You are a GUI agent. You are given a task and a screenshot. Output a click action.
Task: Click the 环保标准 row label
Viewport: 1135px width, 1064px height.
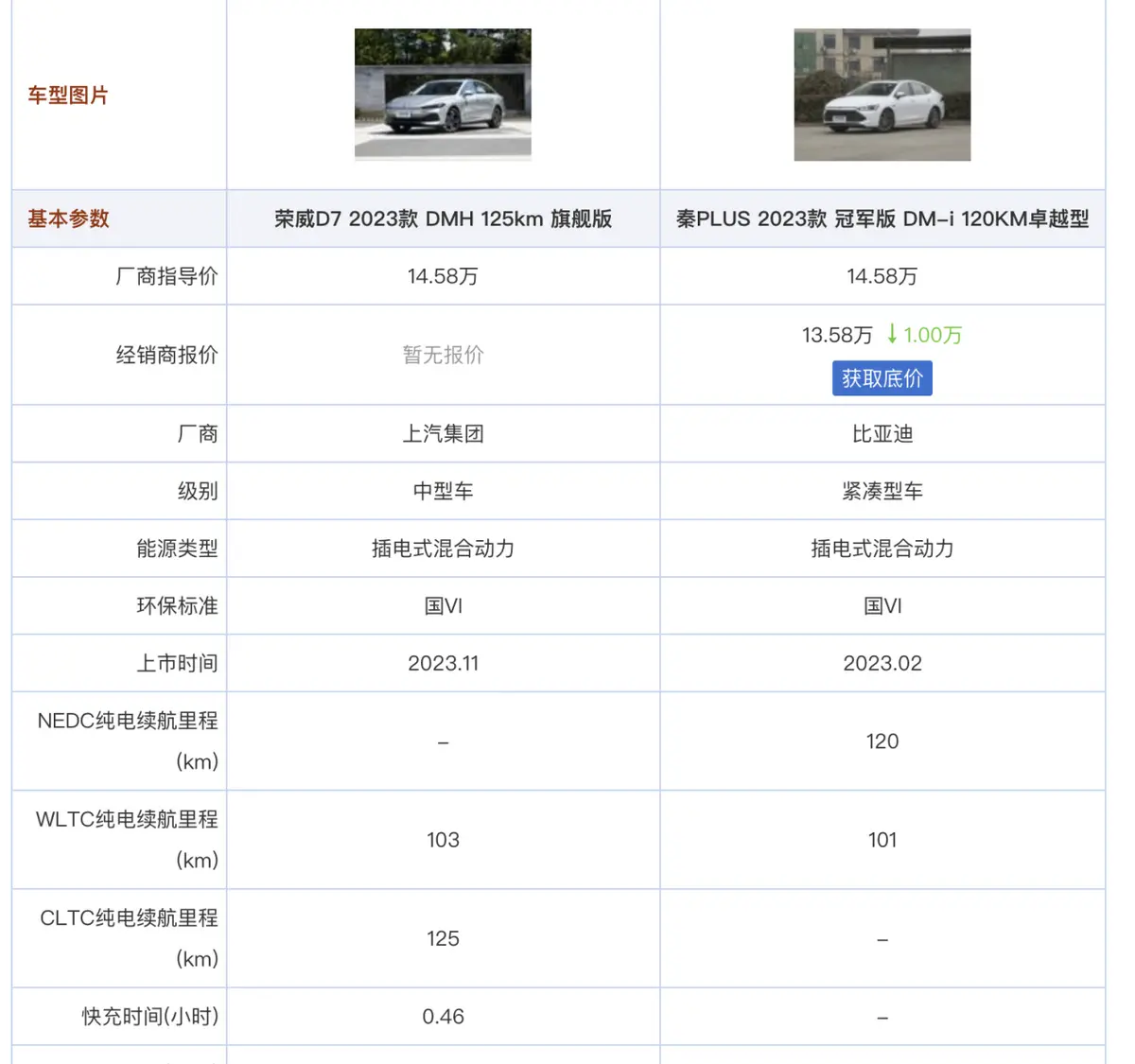[177, 605]
